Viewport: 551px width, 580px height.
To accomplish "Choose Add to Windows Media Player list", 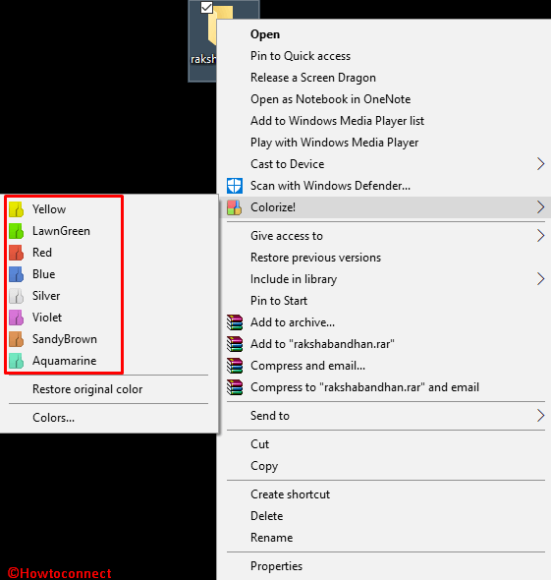I will pyautogui.click(x=337, y=121).
